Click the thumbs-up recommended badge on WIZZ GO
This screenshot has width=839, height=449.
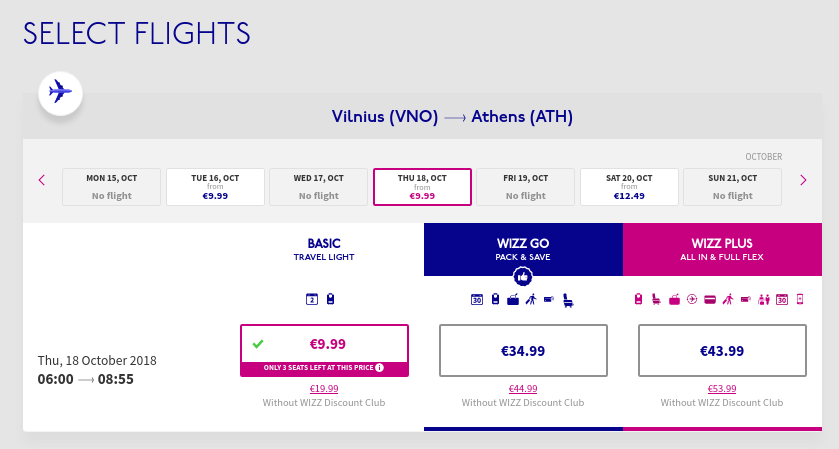523,277
